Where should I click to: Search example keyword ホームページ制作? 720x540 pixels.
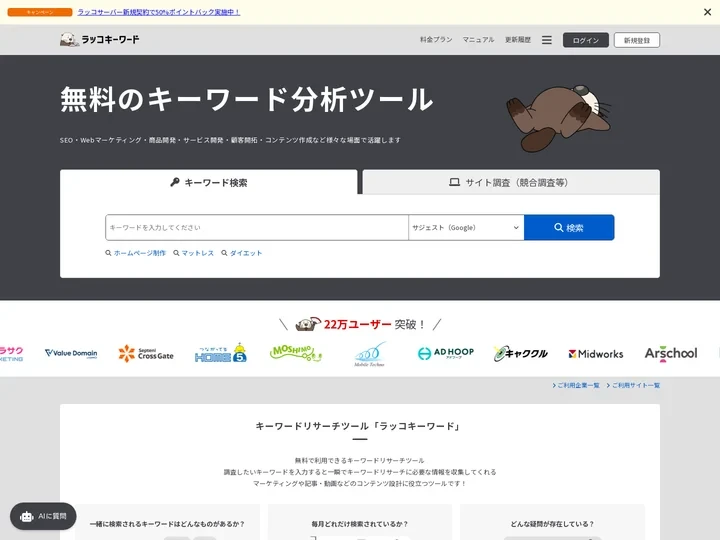coord(140,253)
